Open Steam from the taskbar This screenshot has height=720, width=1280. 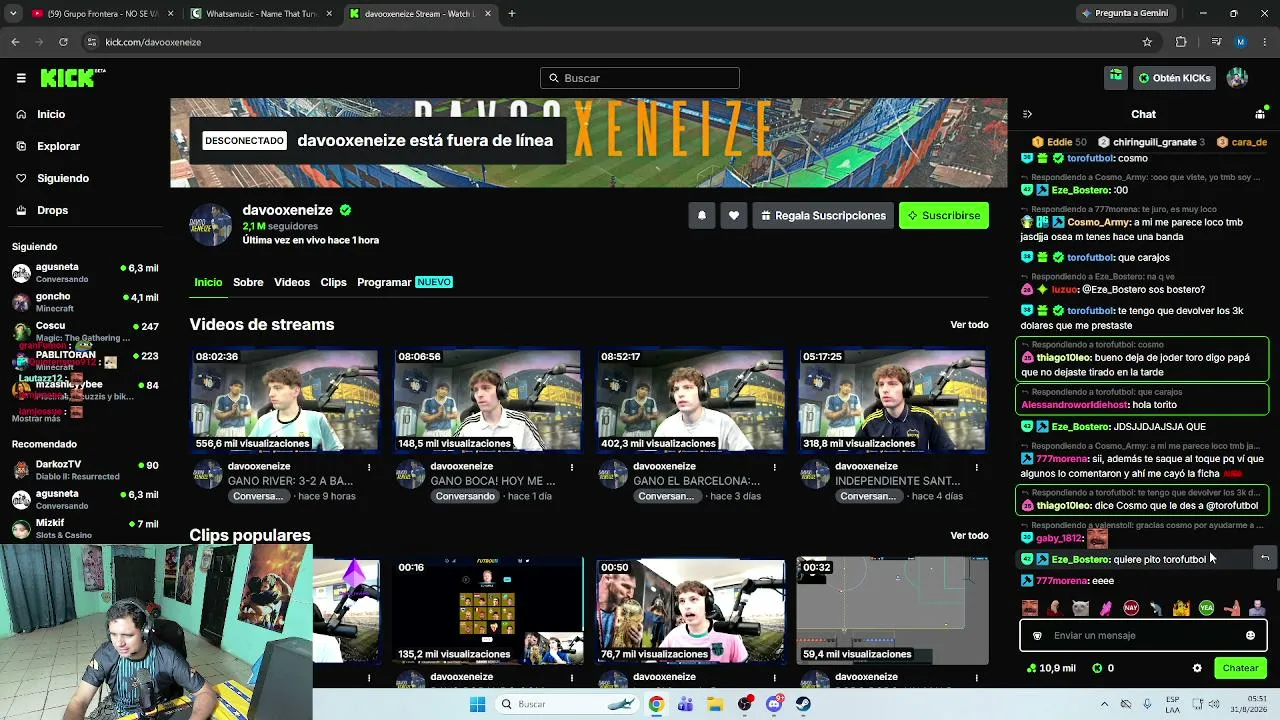803,704
